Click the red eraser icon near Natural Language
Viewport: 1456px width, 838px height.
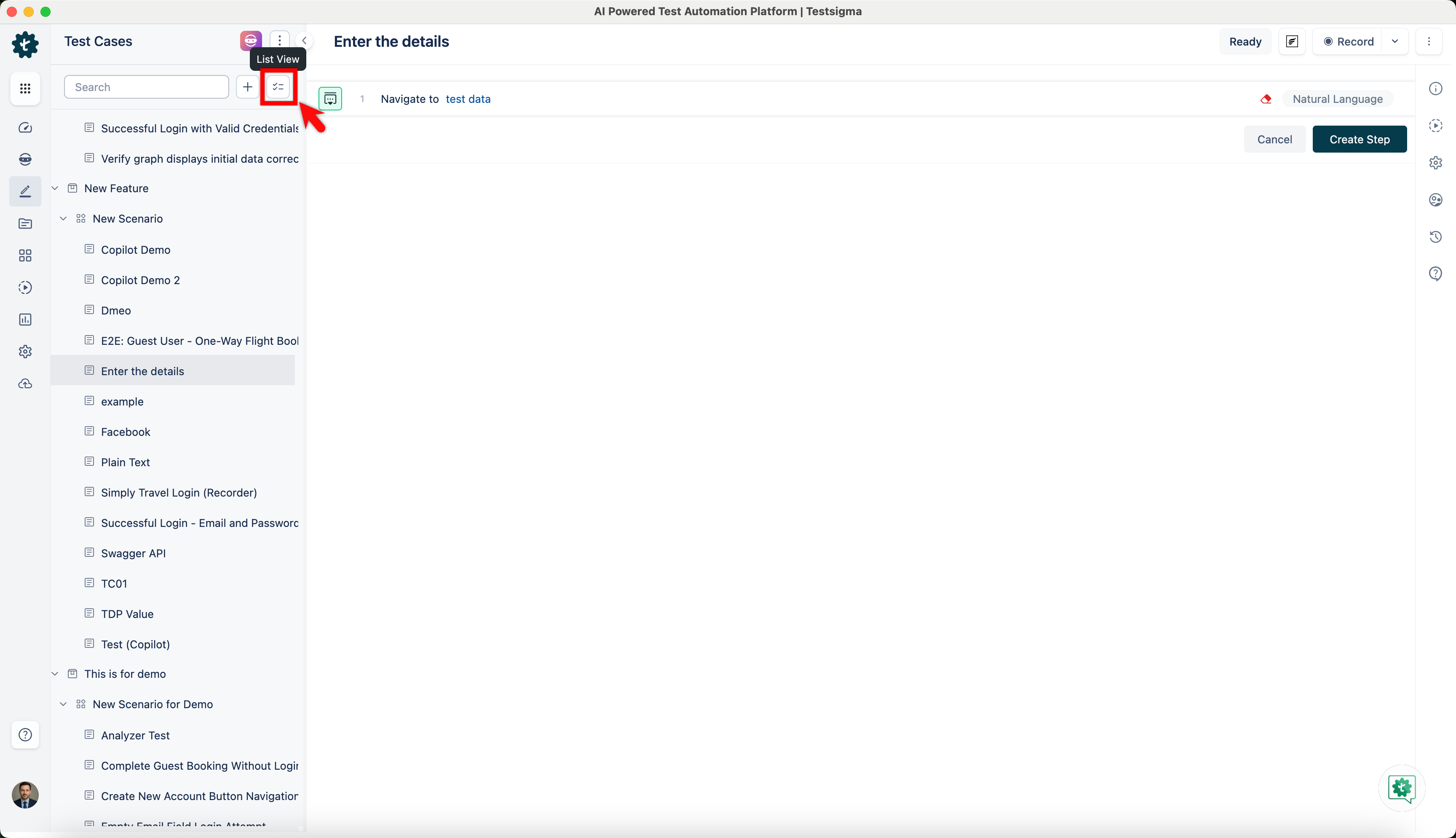click(x=1266, y=98)
